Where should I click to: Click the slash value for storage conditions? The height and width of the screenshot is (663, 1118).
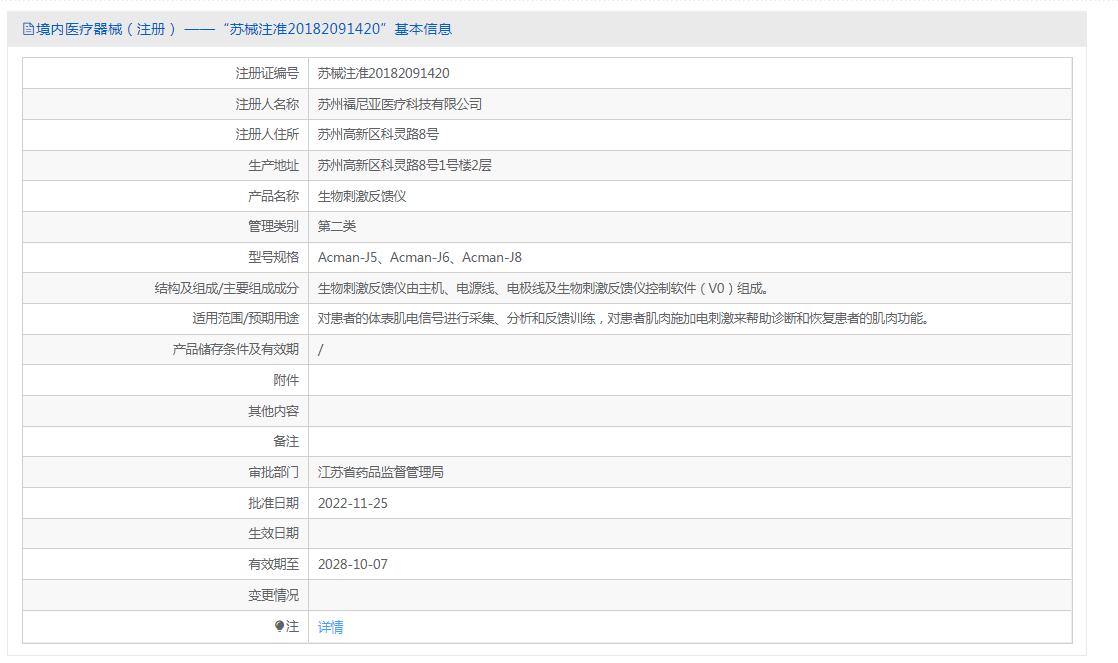(320, 349)
